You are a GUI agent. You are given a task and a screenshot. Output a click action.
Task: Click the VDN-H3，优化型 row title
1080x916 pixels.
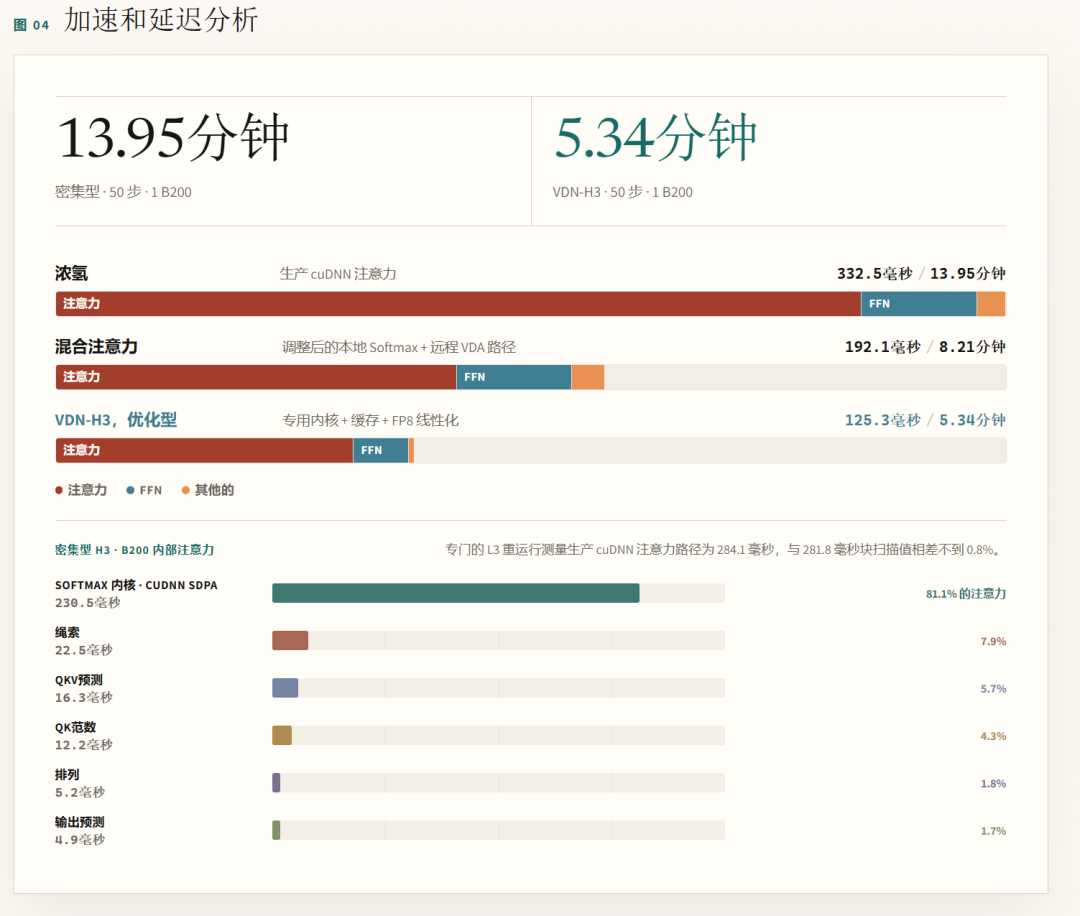[116, 420]
